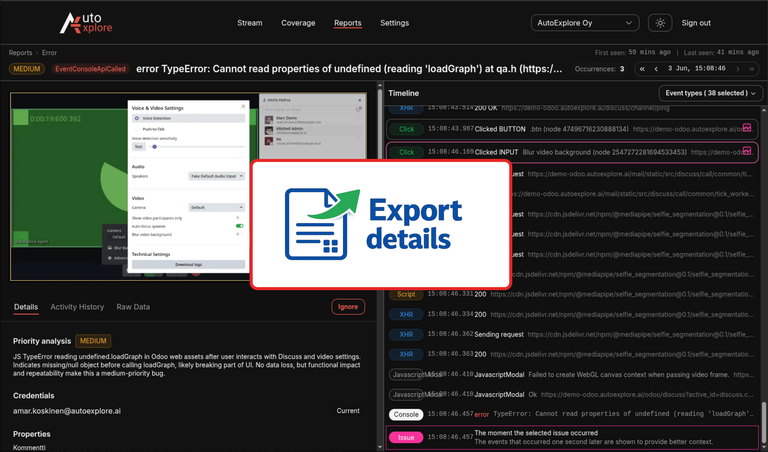The width and height of the screenshot is (768, 452).
Task: Select the pink Issue timeline row
Action: click(x=572, y=437)
